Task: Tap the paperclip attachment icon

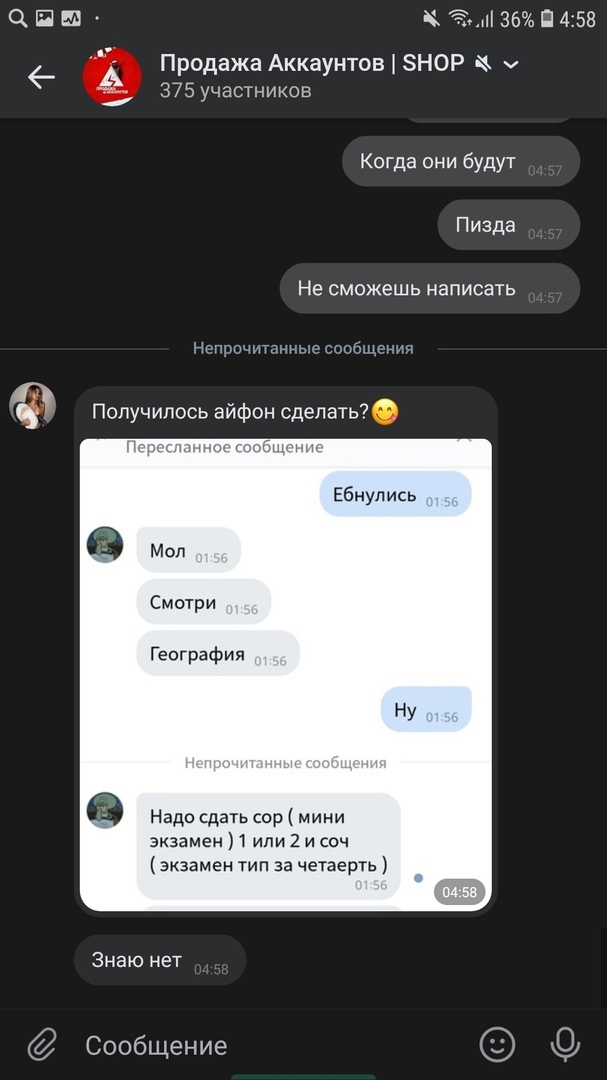Action: pos(41,1046)
